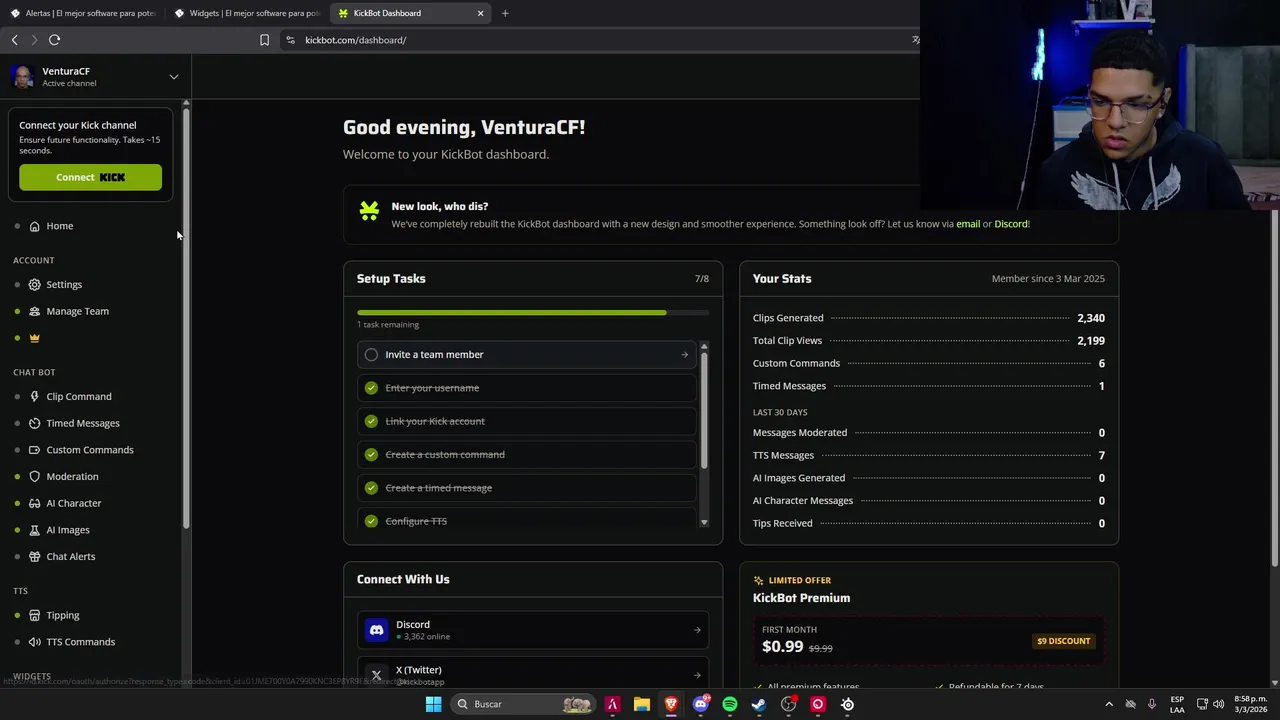Follow the email link

[968, 224]
